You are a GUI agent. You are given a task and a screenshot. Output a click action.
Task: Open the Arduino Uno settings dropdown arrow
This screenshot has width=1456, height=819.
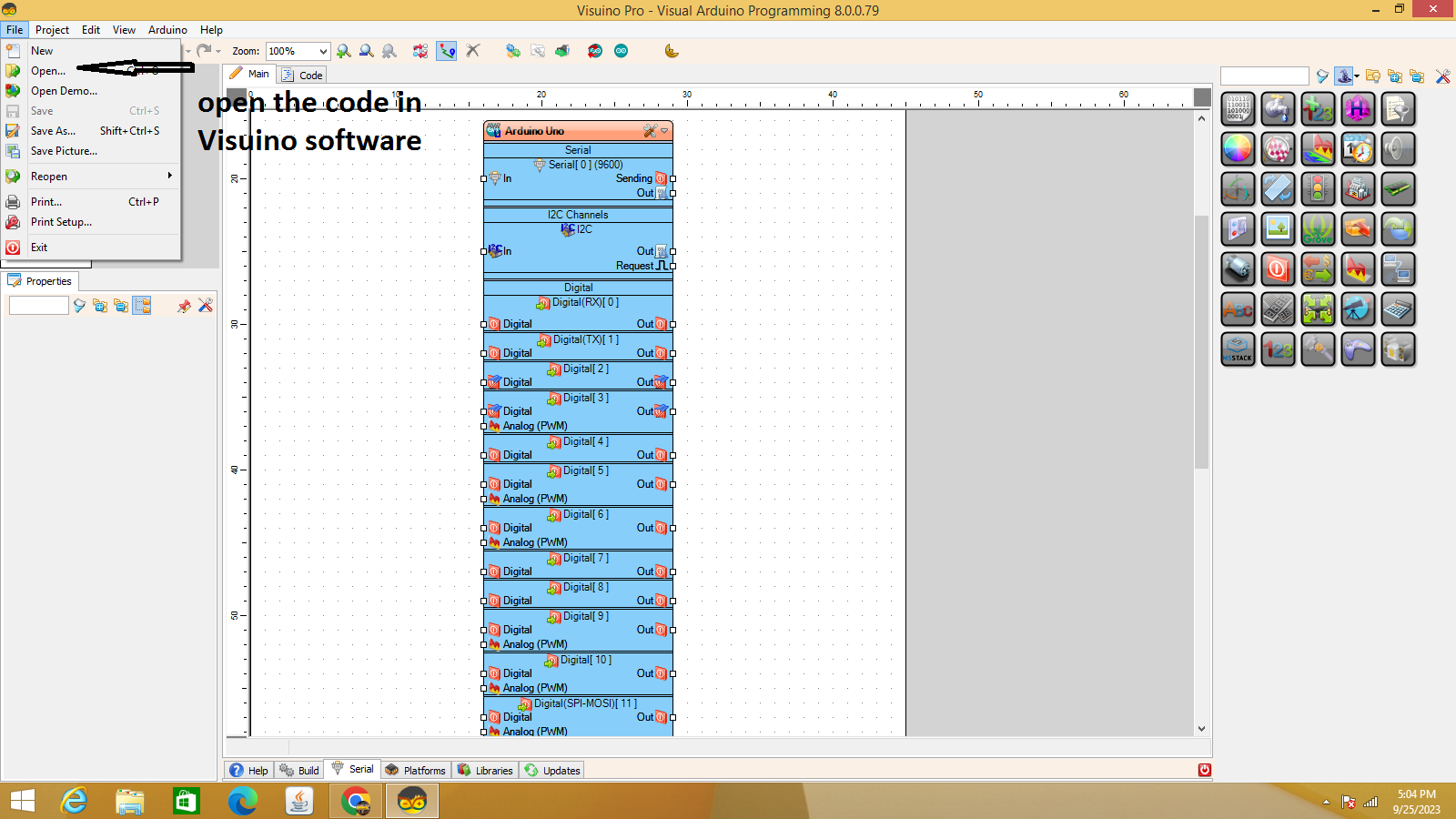664,130
